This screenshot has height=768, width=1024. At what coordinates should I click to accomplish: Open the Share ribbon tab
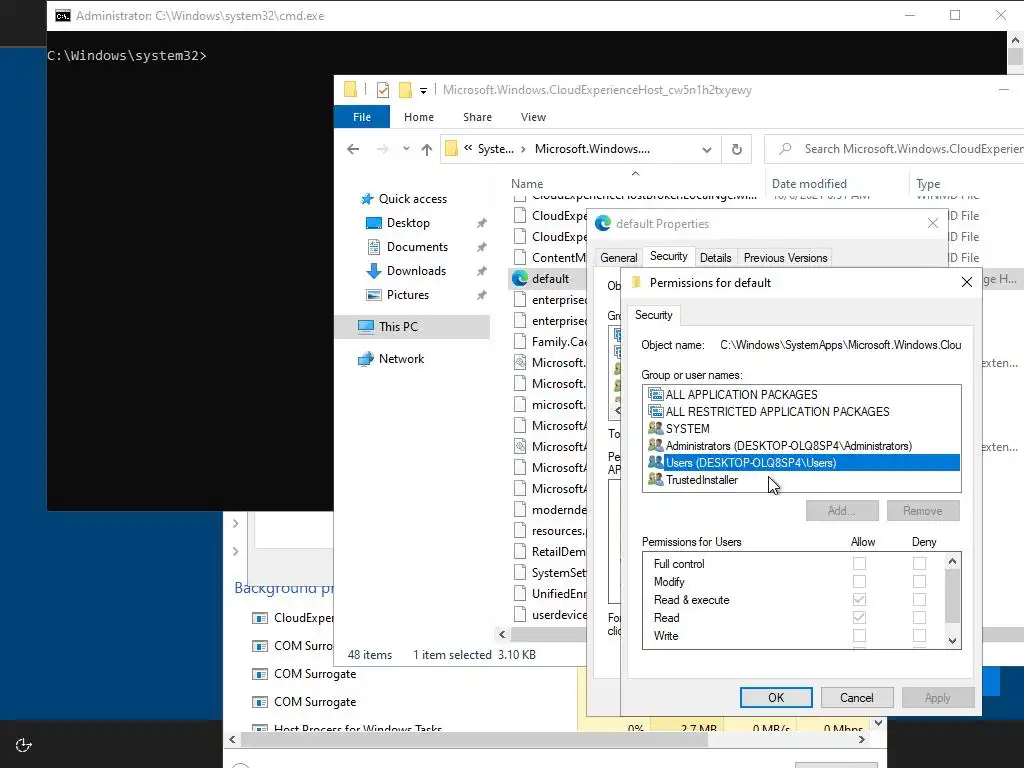click(x=477, y=117)
